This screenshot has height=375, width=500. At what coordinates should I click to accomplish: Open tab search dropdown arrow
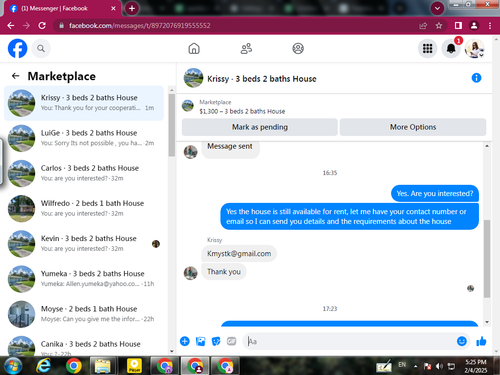[x=437, y=8]
